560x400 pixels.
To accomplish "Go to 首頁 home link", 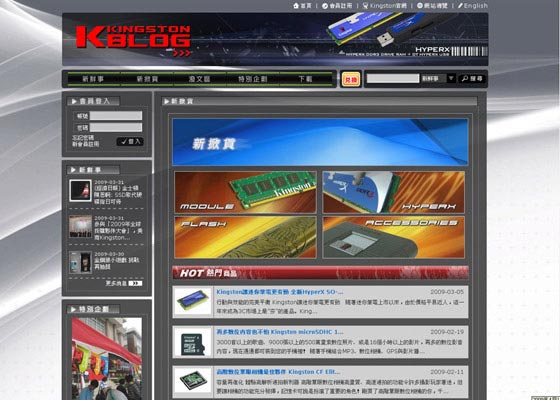I will pyautogui.click(x=306, y=6).
